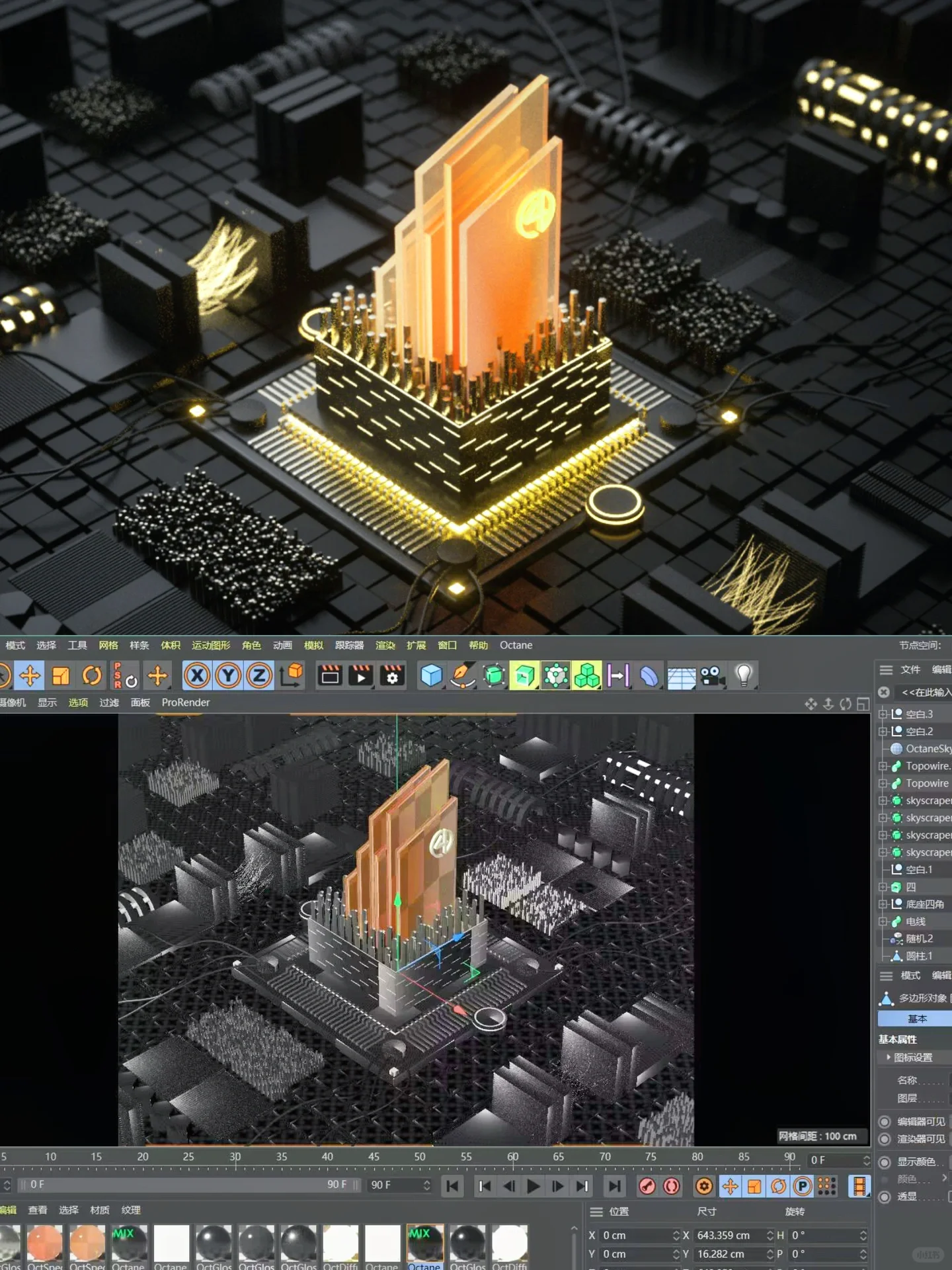Screen dimensions: 952x1270
Task: Toggle Position keyframe recording
Action: (x=730, y=1187)
